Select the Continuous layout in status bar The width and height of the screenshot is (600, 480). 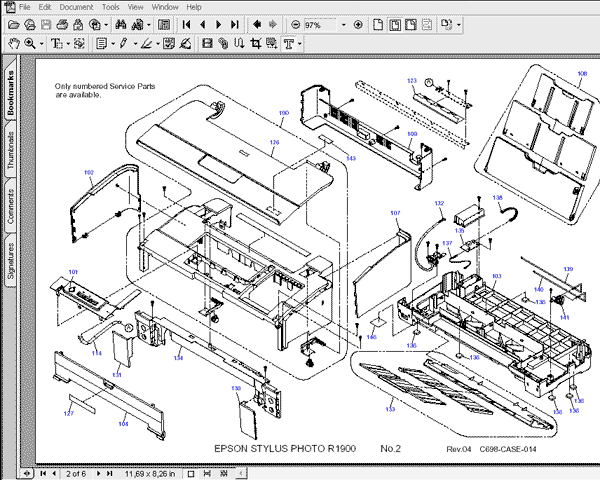click(207, 473)
